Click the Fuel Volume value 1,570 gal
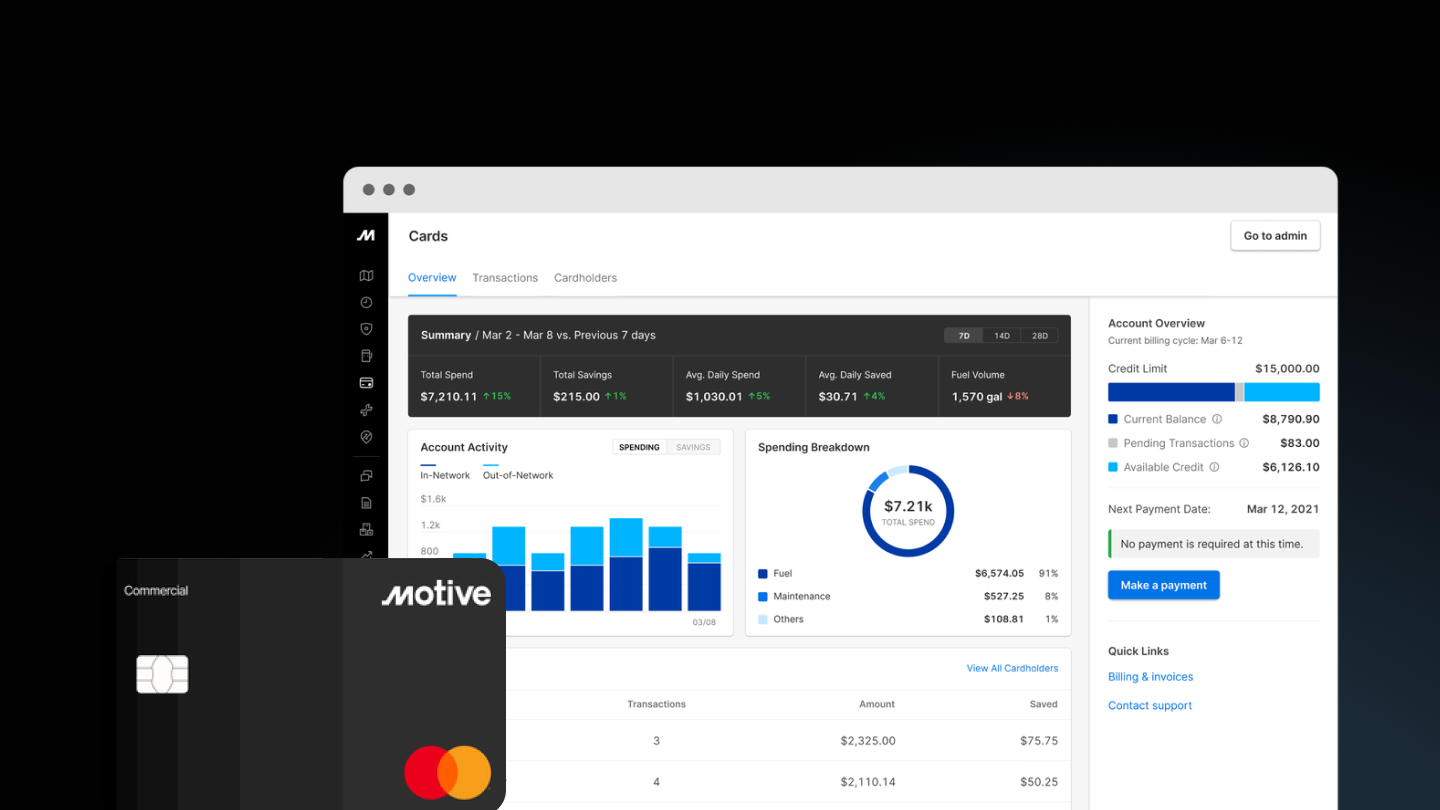1440x810 pixels. tap(976, 397)
